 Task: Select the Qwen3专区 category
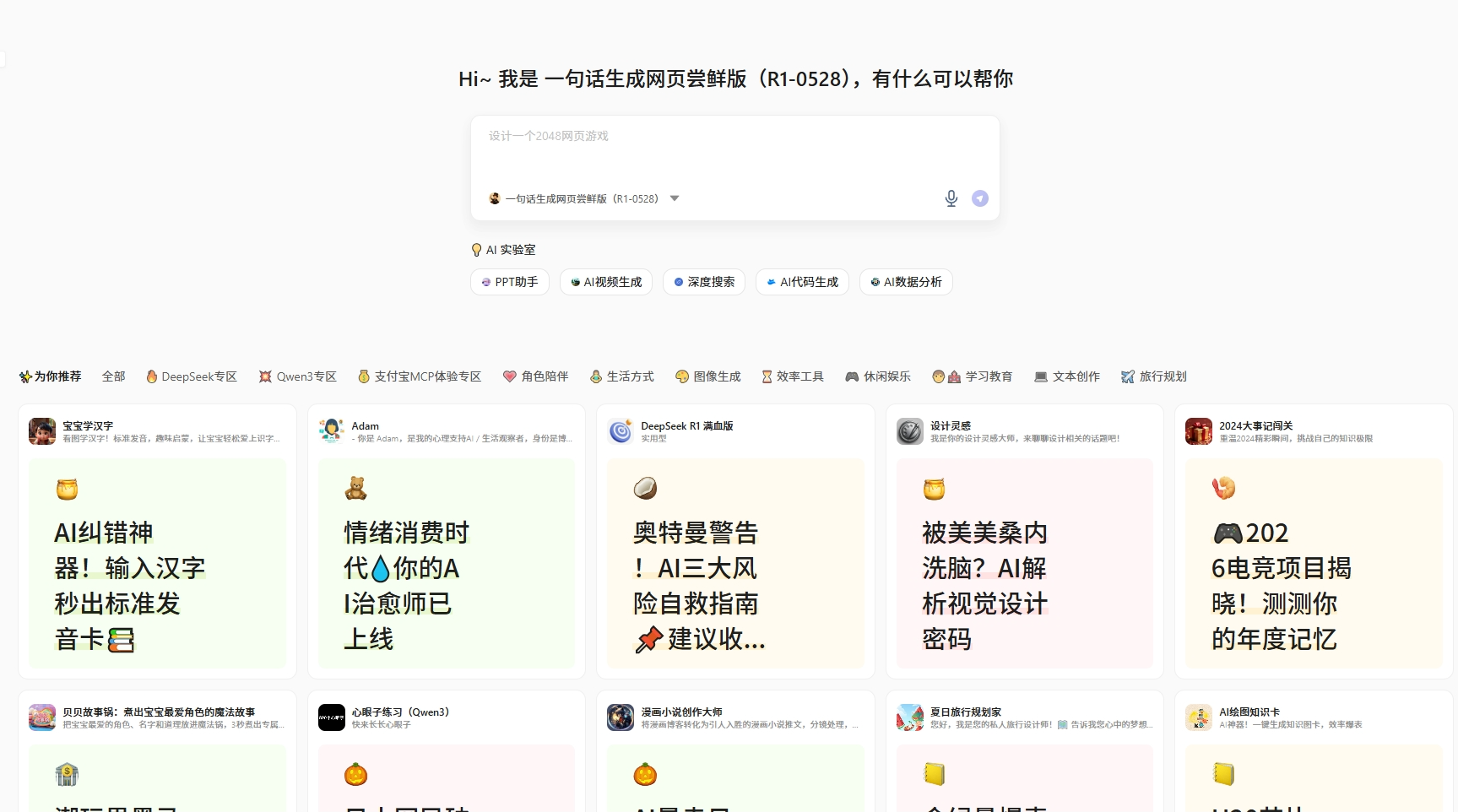coord(296,376)
